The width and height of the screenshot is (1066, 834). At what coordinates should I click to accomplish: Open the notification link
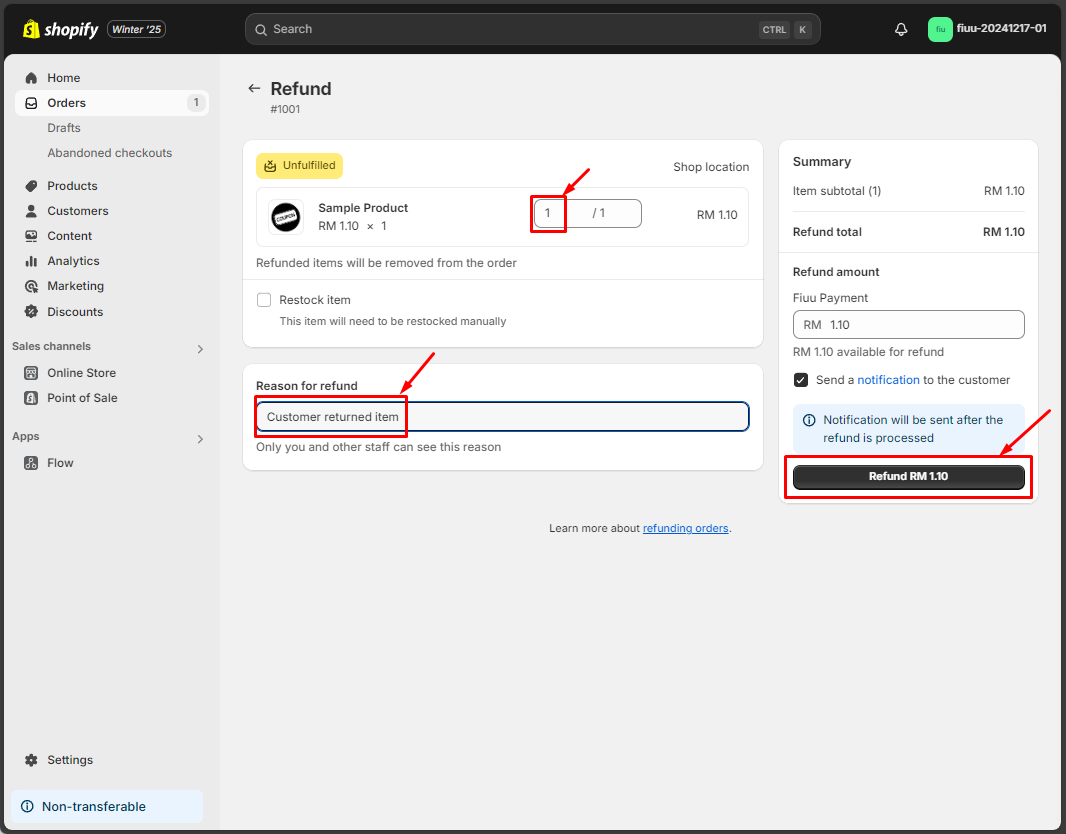click(x=888, y=380)
